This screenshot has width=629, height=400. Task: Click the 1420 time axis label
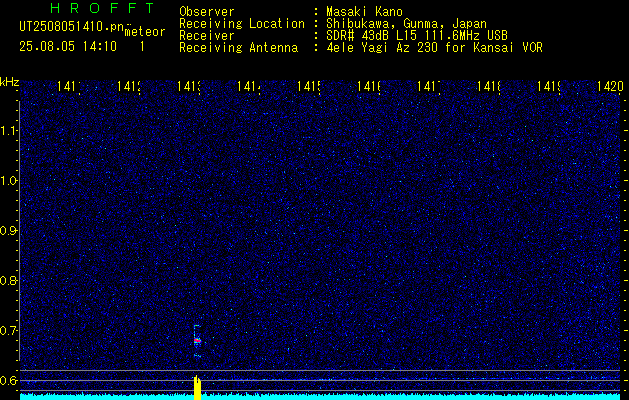pos(610,86)
